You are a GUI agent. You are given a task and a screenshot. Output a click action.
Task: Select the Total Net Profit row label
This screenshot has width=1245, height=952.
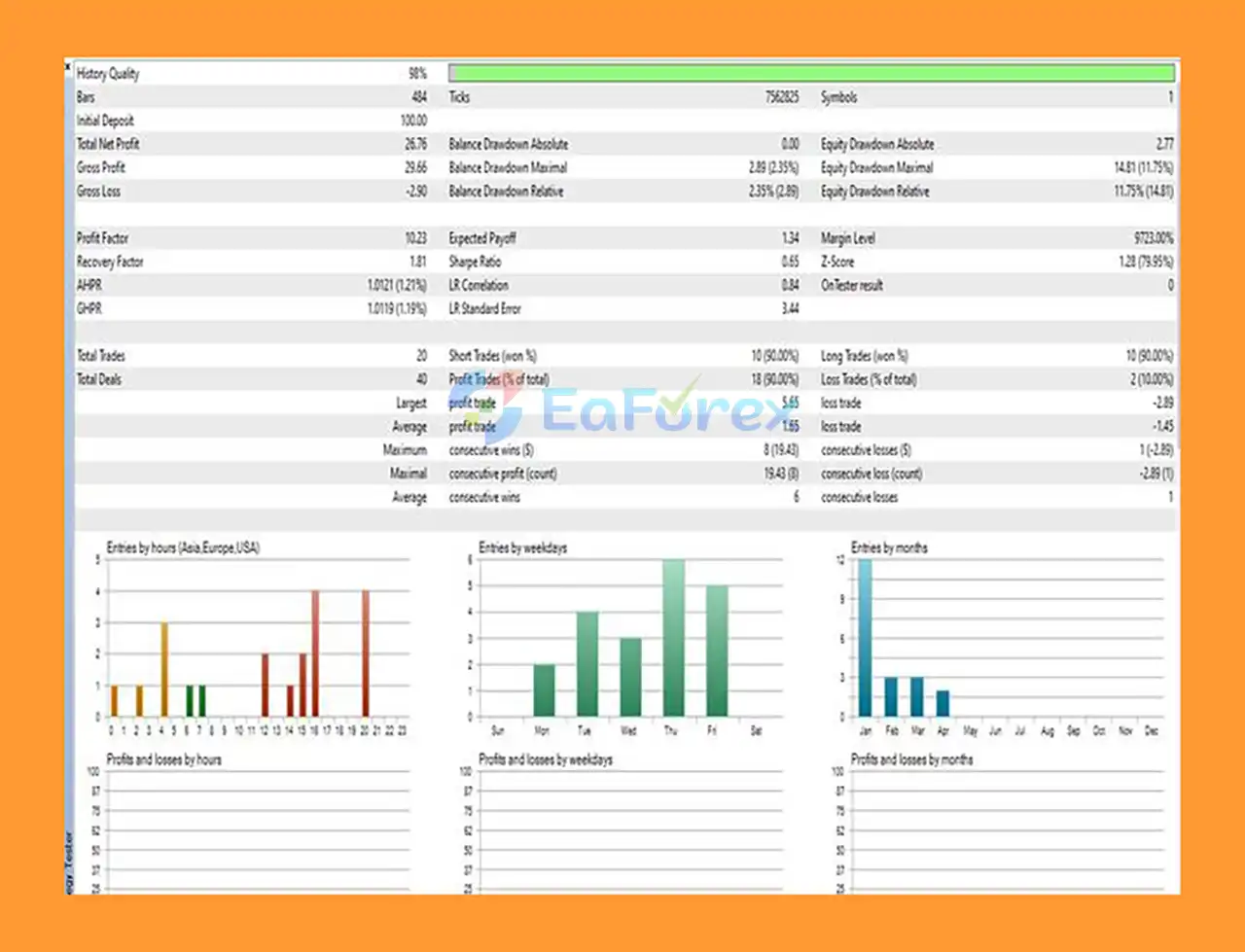108,144
